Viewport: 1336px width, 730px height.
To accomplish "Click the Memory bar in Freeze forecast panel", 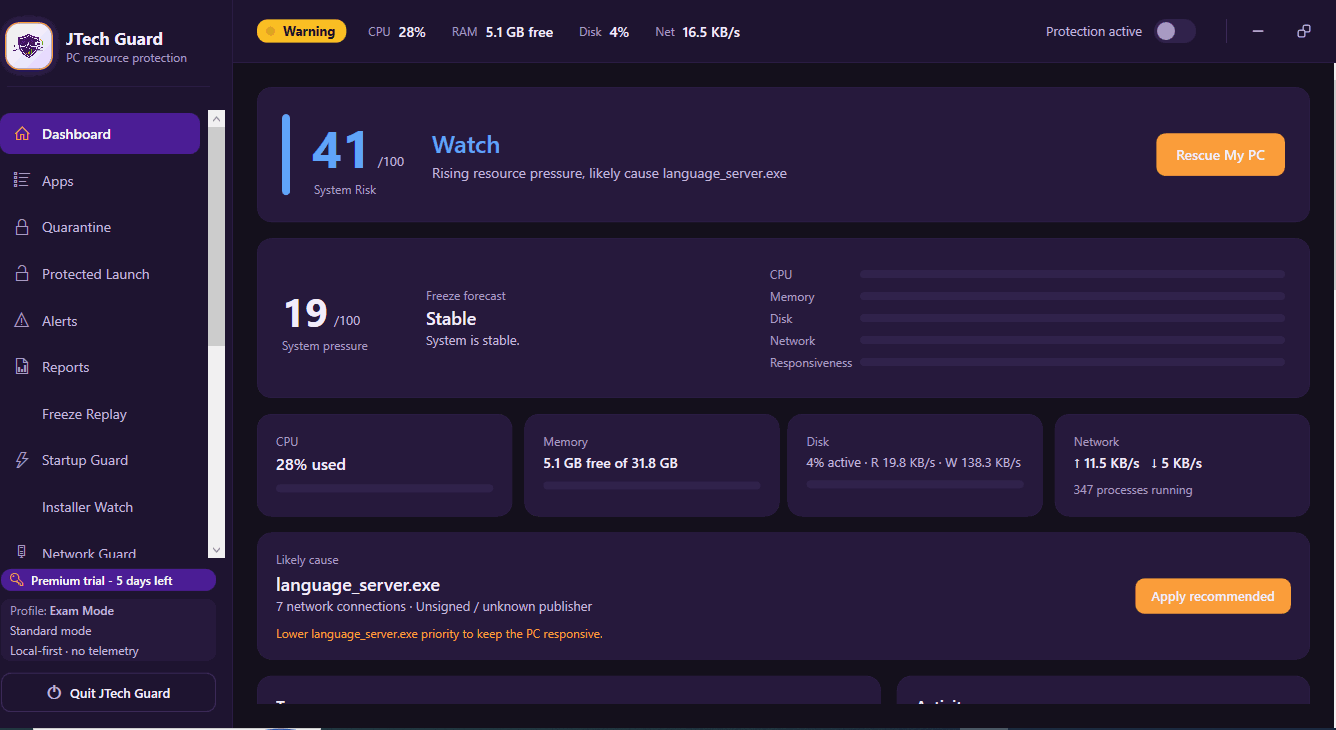I will pos(1072,296).
